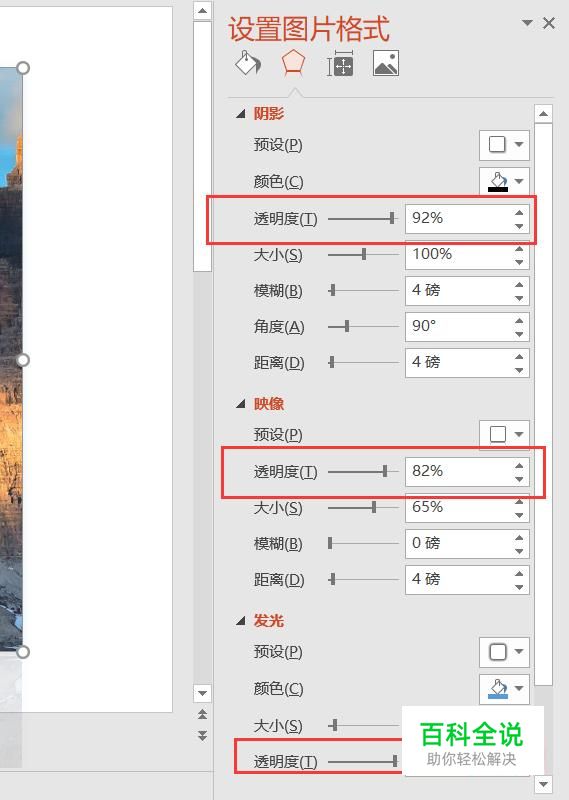Screen dimensions: 569x800
Task: Click the pane scrollbar up arrow
Action: click(x=543, y=113)
